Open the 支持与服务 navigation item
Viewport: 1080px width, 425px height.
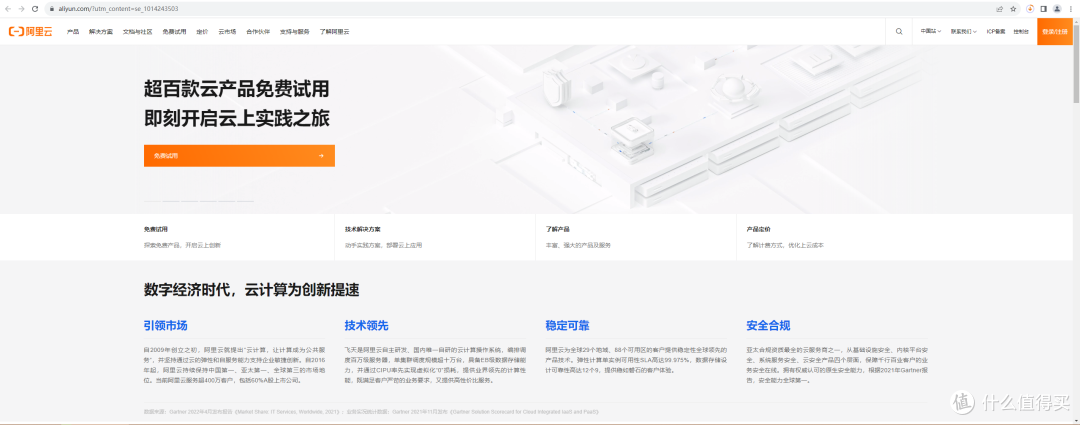[295, 32]
